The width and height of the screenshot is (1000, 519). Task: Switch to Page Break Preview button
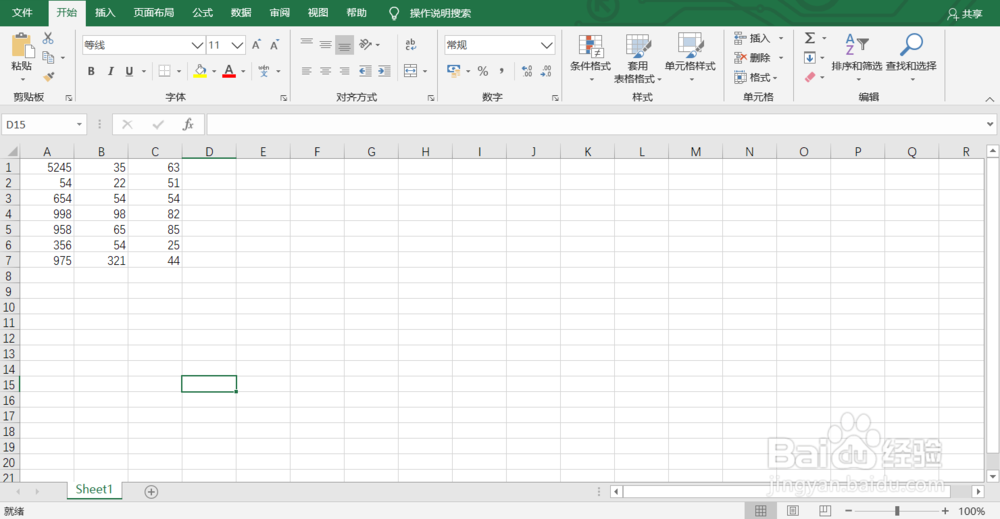click(x=825, y=511)
